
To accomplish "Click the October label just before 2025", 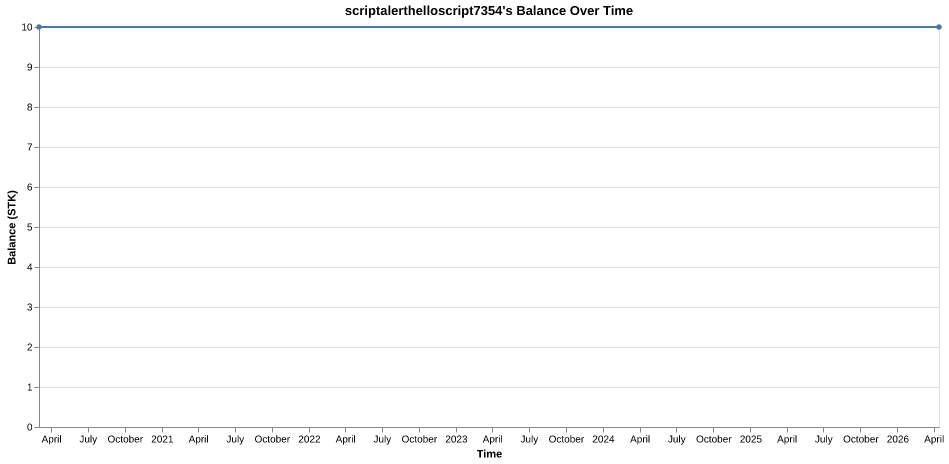I will tap(714, 439).
